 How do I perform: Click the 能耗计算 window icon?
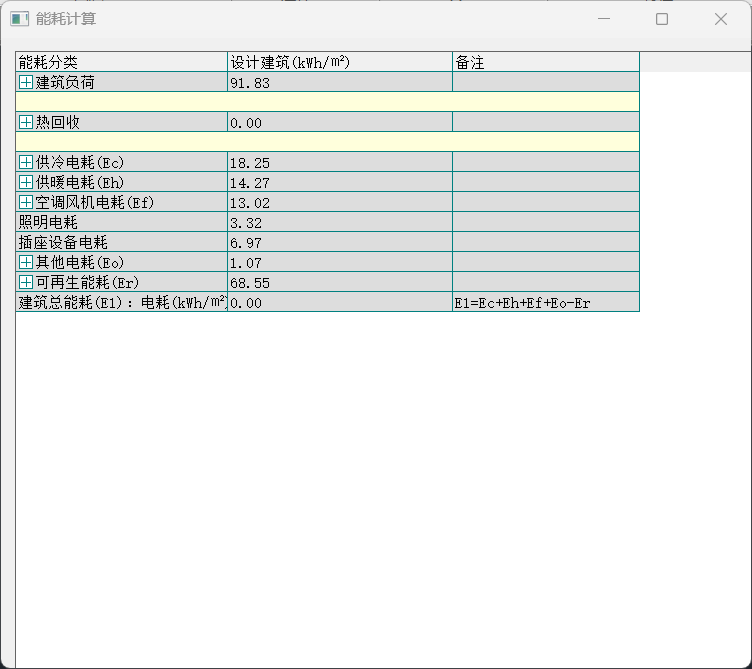(x=20, y=19)
